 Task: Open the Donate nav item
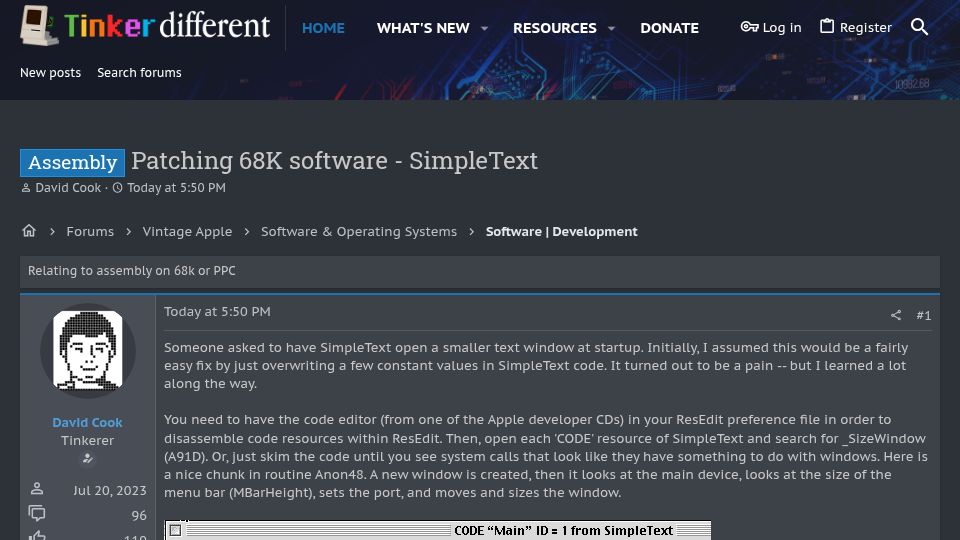(x=669, y=28)
